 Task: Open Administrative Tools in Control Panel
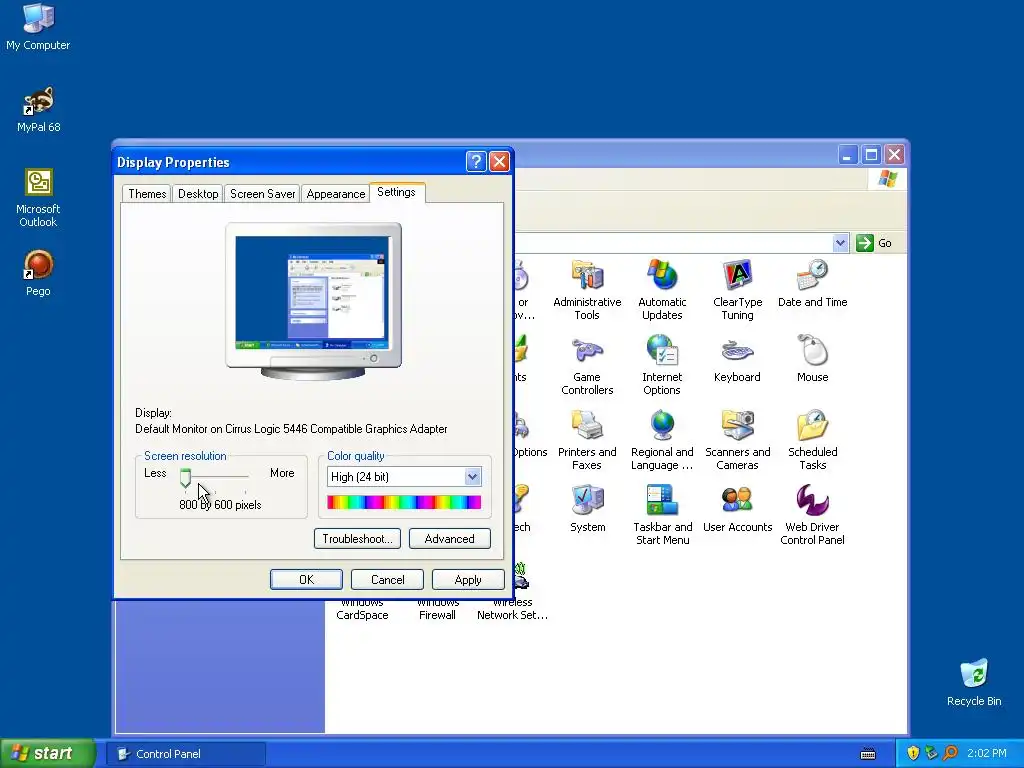tap(586, 289)
